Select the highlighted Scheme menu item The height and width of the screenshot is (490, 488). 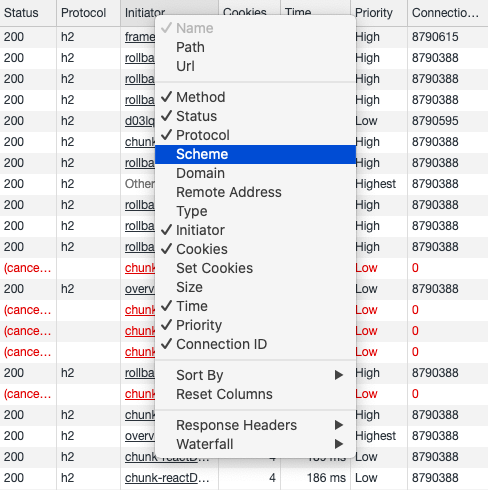tap(255, 154)
